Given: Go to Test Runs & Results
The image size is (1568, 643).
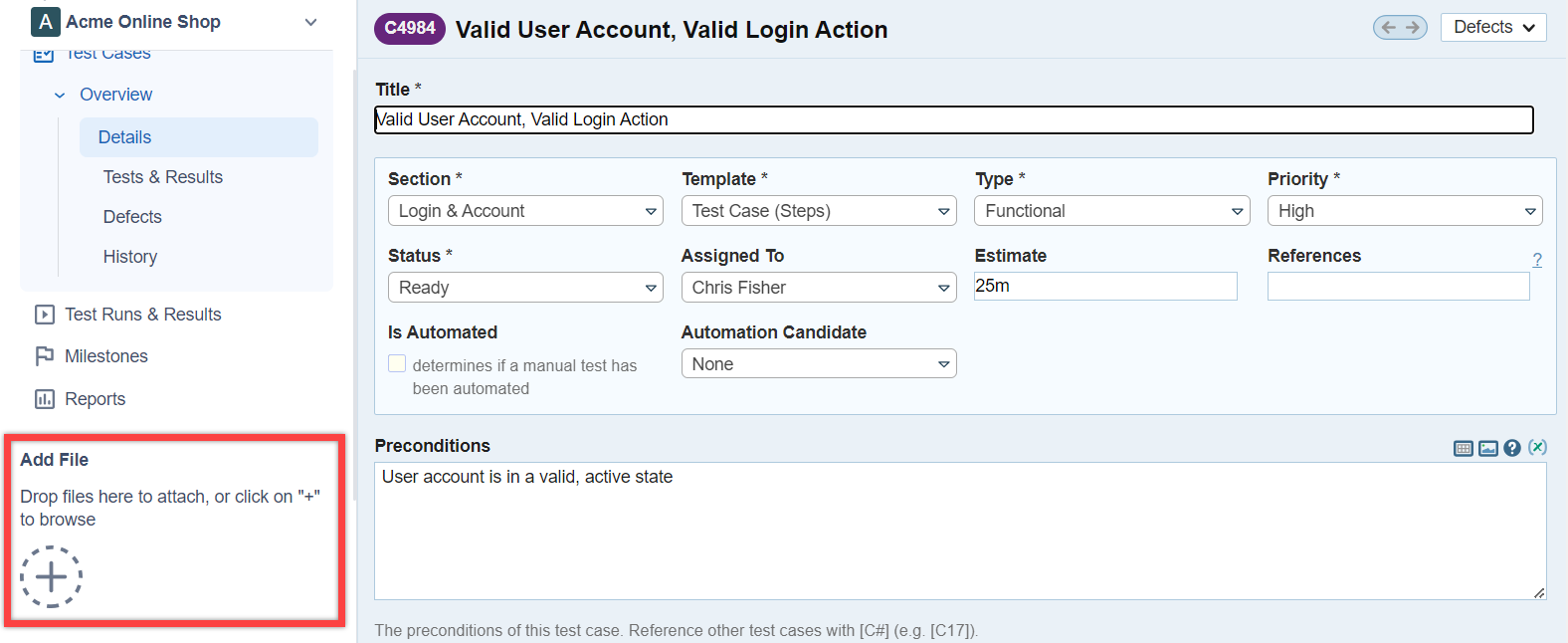Looking at the screenshot, I should click(142, 315).
